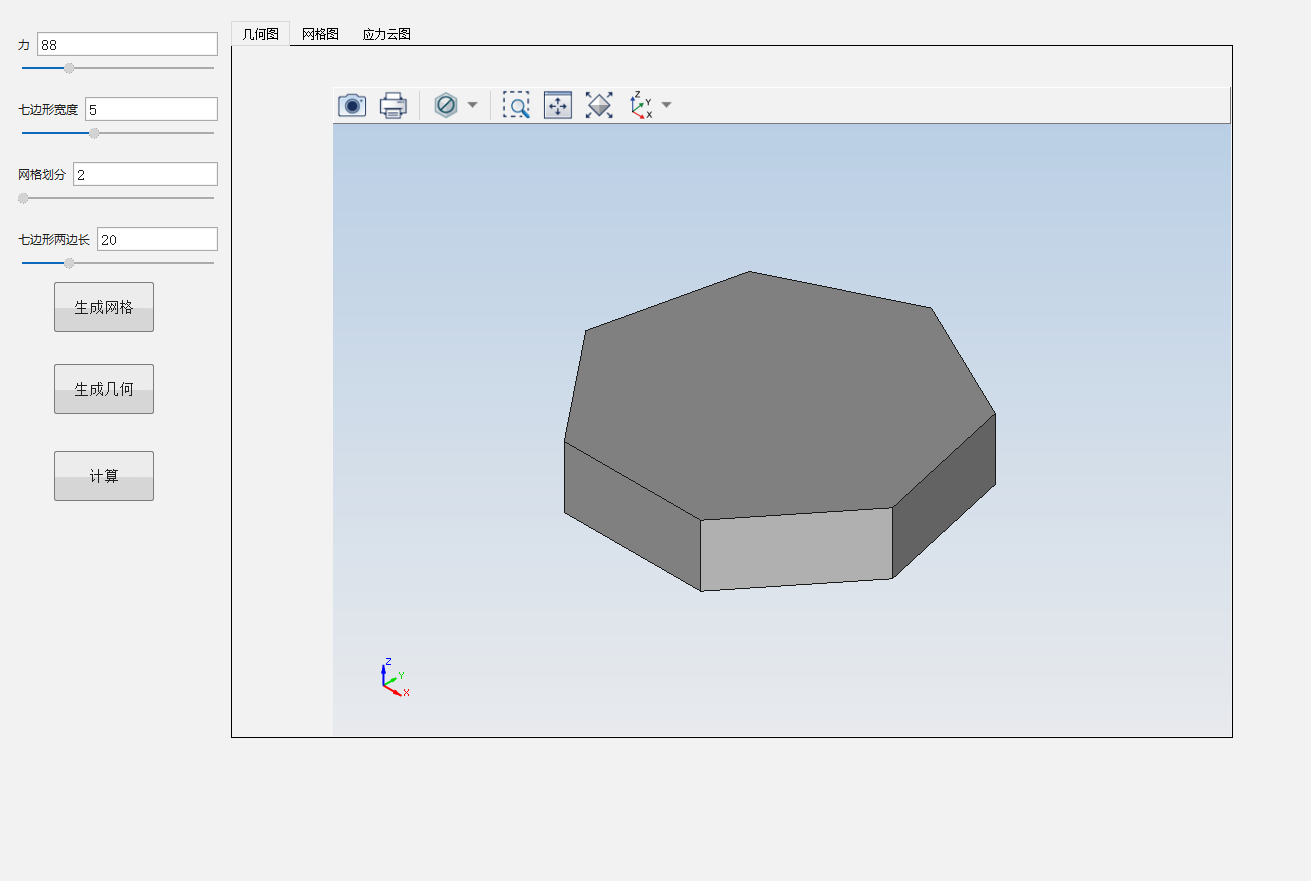
Task: Click the 网格划分 input field
Action: [x=145, y=174]
